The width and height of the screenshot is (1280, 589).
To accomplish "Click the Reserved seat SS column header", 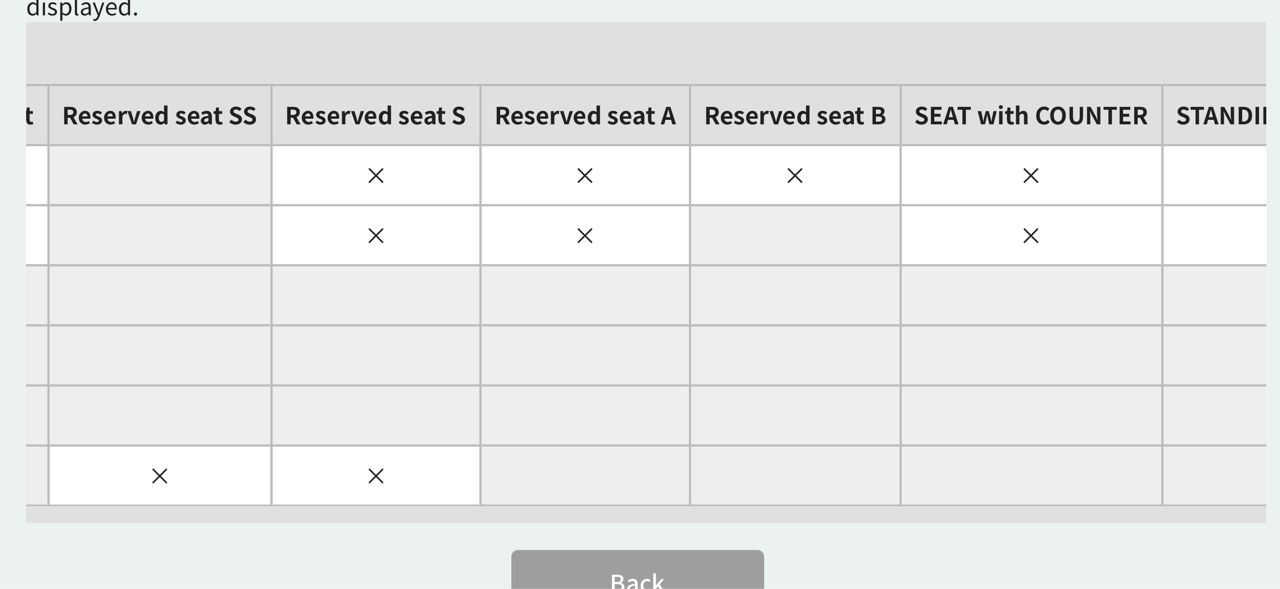I will (159, 116).
